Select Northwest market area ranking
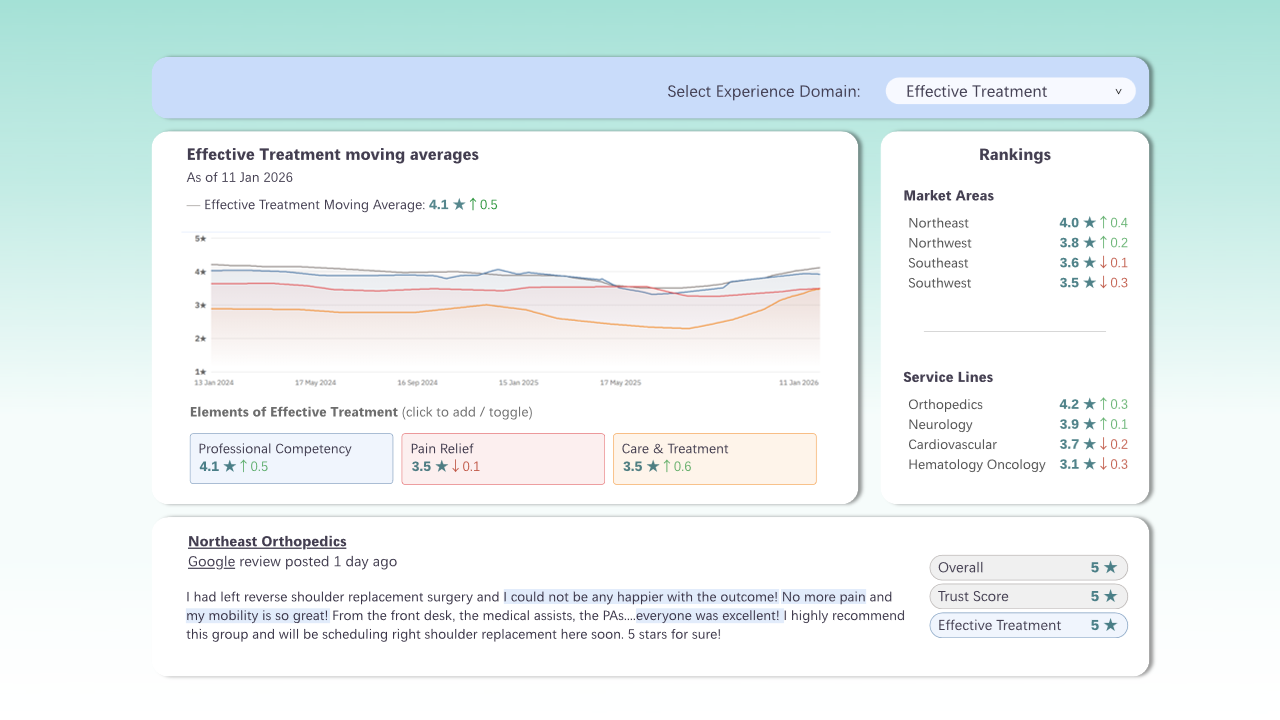This screenshot has height=720, width=1280. [x=939, y=243]
